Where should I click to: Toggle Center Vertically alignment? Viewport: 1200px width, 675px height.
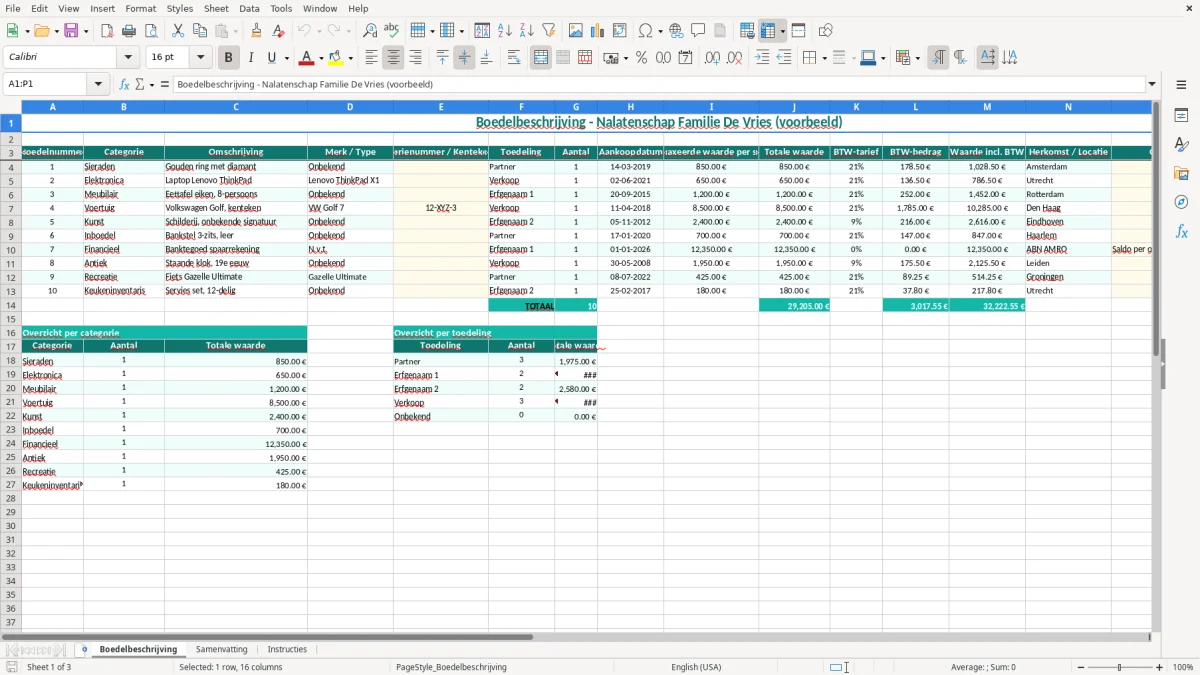tap(464, 58)
